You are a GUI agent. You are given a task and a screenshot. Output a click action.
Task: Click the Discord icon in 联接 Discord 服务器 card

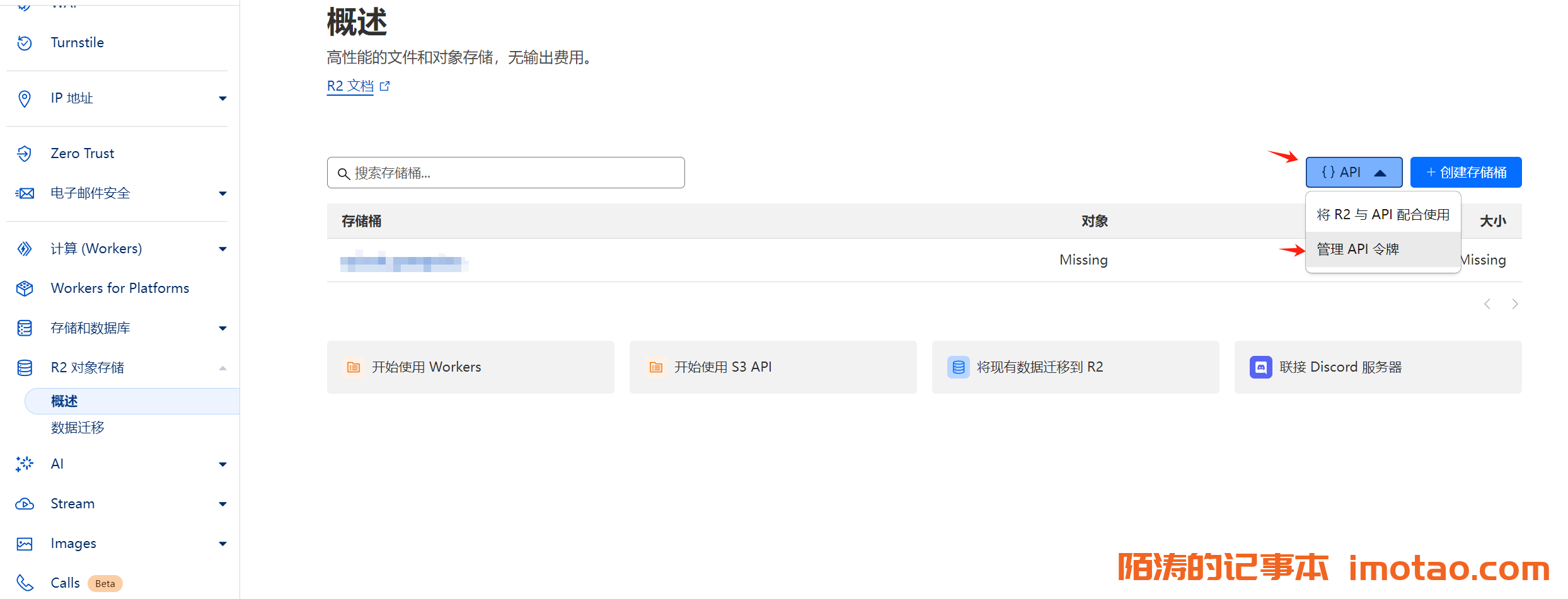pos(1260,367)
